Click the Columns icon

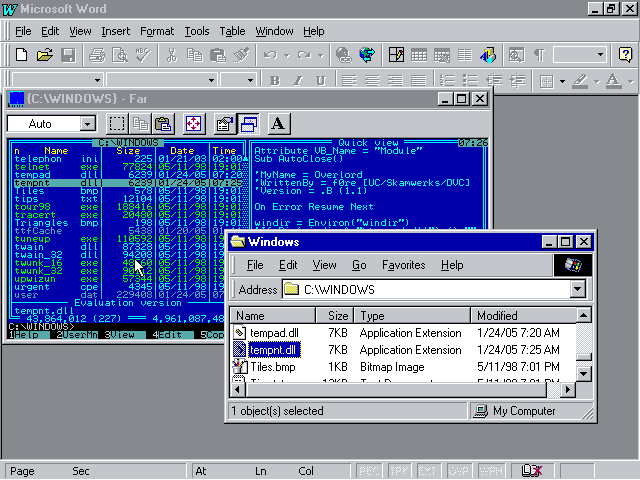click(x=465, y=54)
